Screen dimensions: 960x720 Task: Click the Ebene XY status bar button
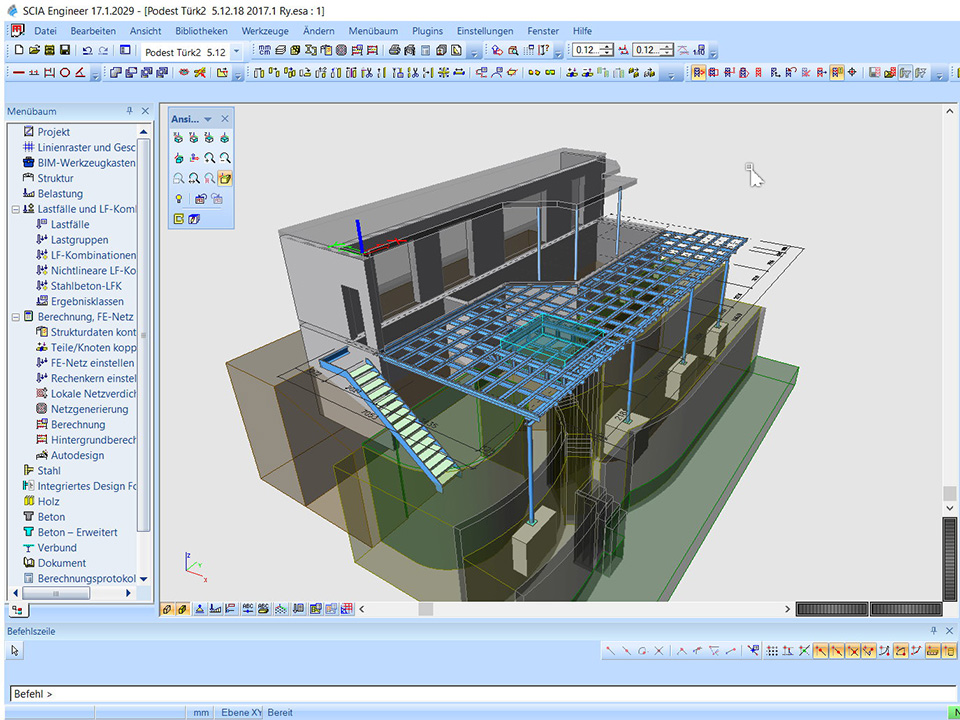click(241, 712)
